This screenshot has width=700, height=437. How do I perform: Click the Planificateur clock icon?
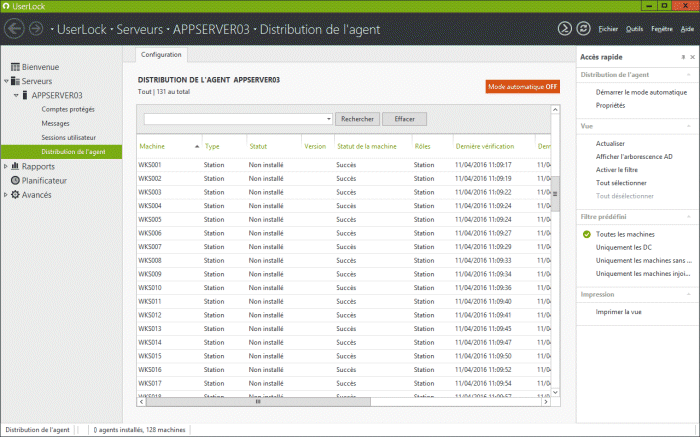pos(15,180)
